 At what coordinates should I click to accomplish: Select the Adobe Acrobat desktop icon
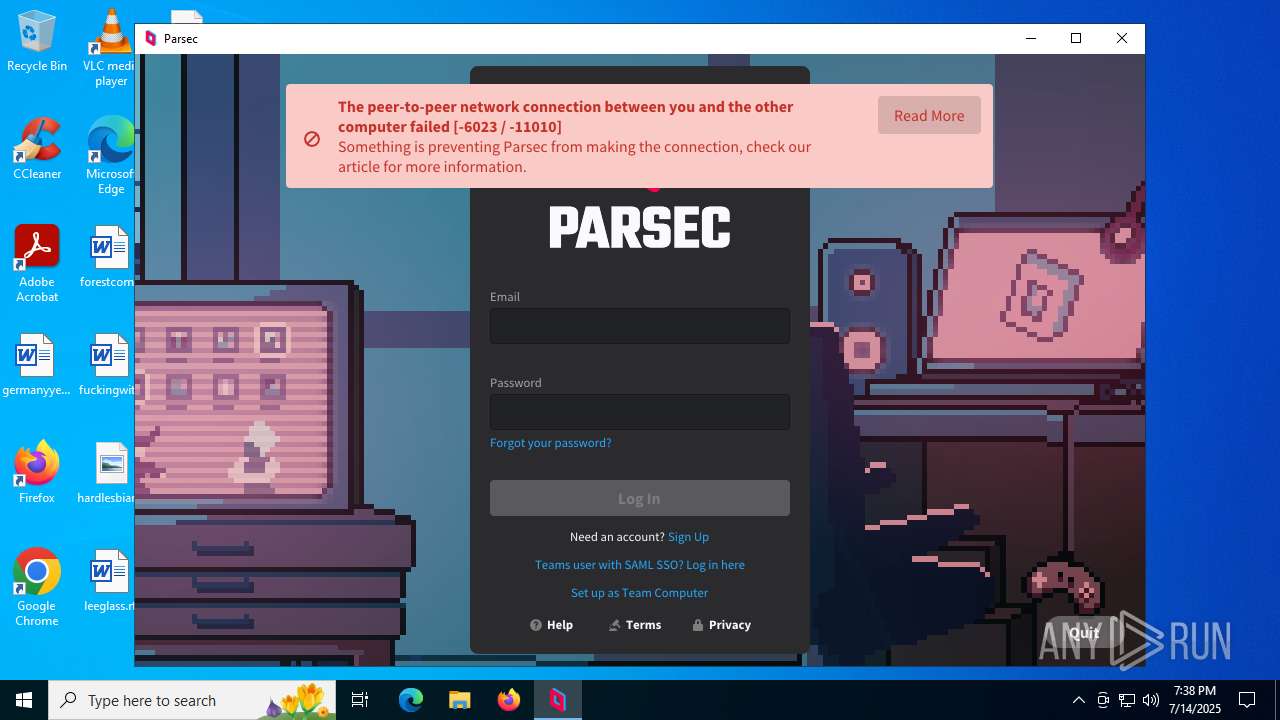click(x=37, y=264)
